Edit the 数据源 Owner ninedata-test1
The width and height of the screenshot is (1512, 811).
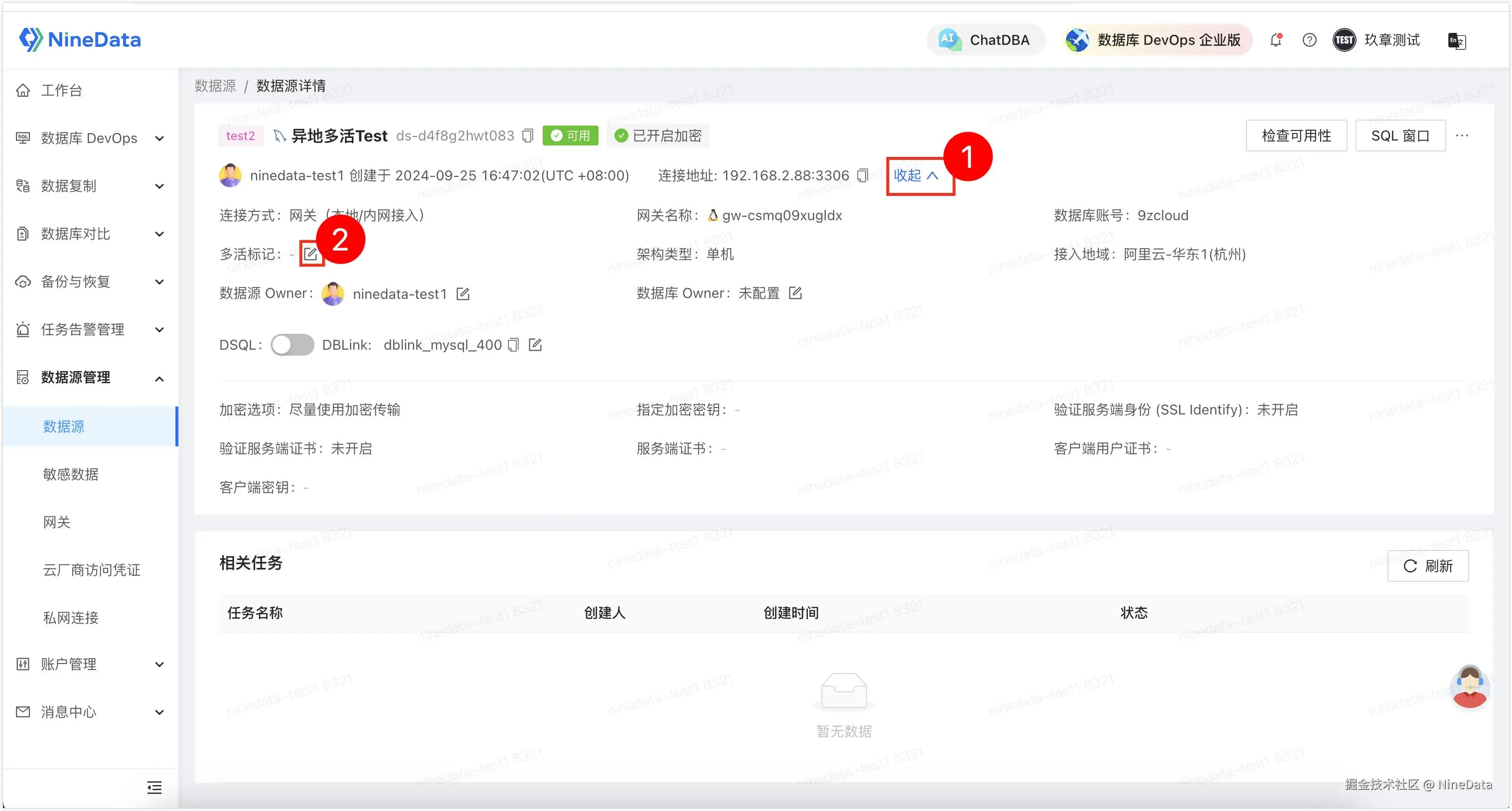coord(462,293)
